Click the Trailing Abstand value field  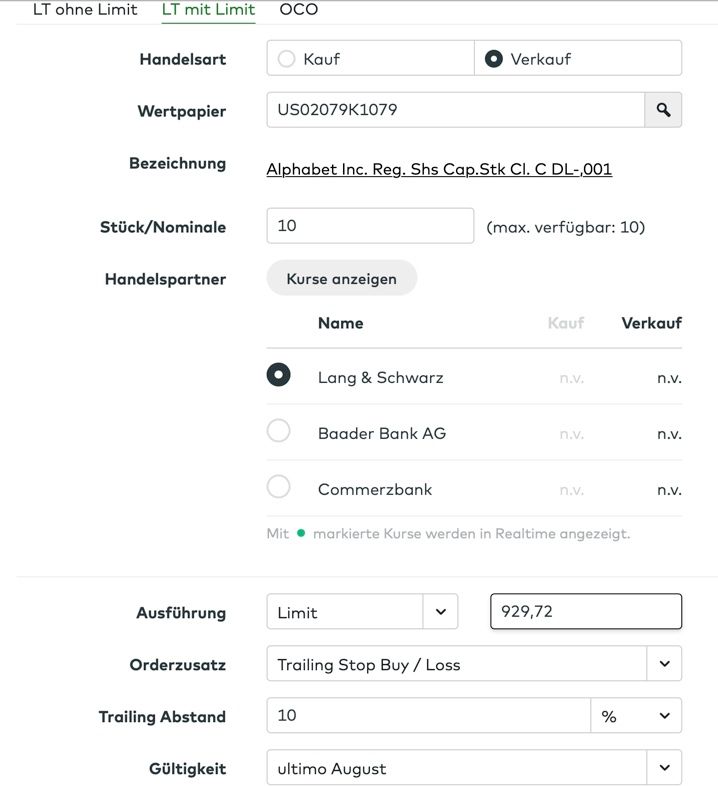(429, 716)
